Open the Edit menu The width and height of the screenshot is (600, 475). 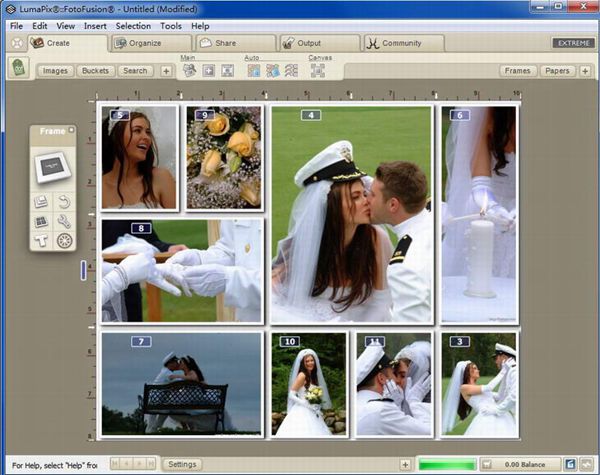point(39,26)
